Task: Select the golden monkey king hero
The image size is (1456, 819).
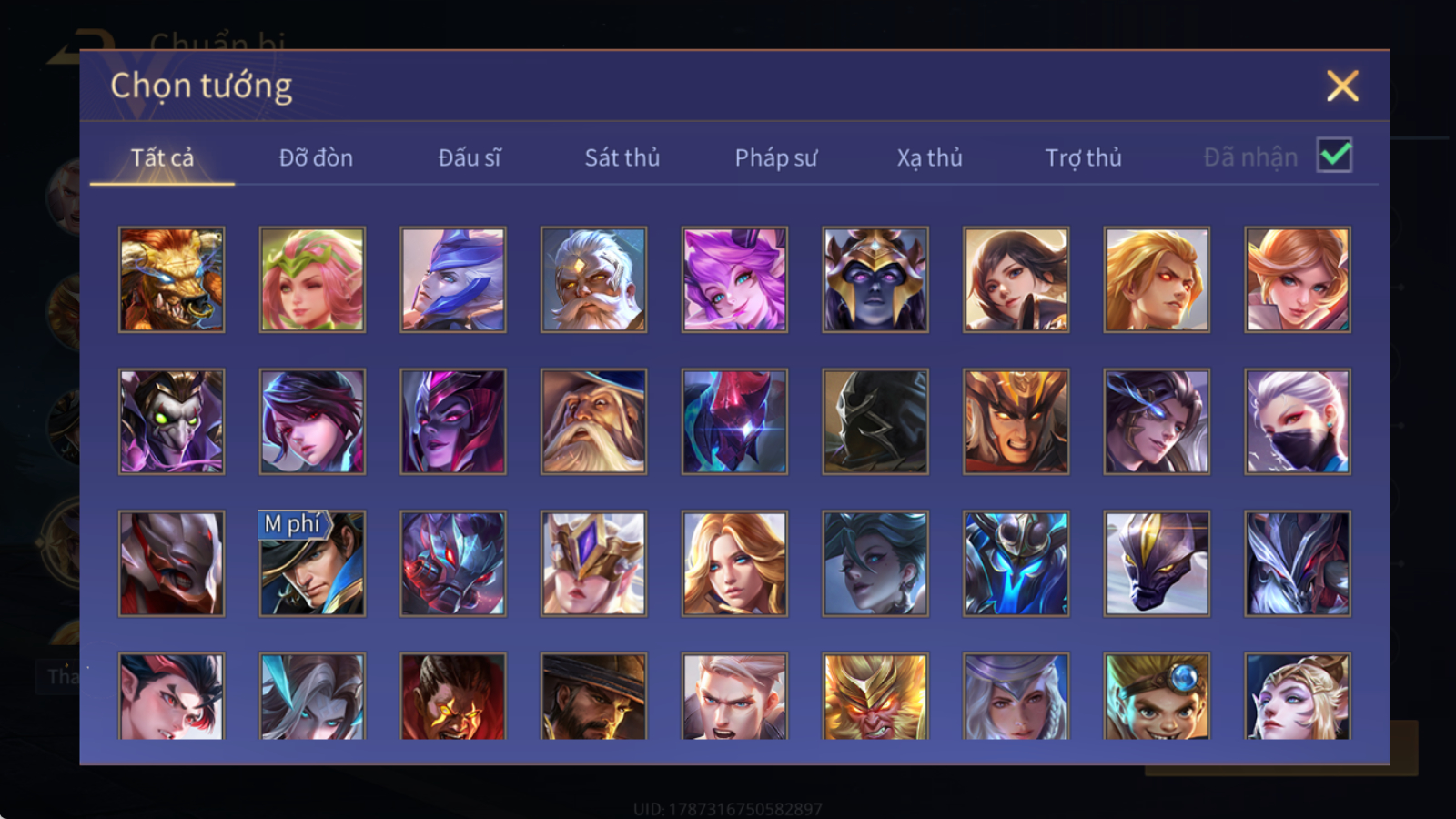Action: 875,696
